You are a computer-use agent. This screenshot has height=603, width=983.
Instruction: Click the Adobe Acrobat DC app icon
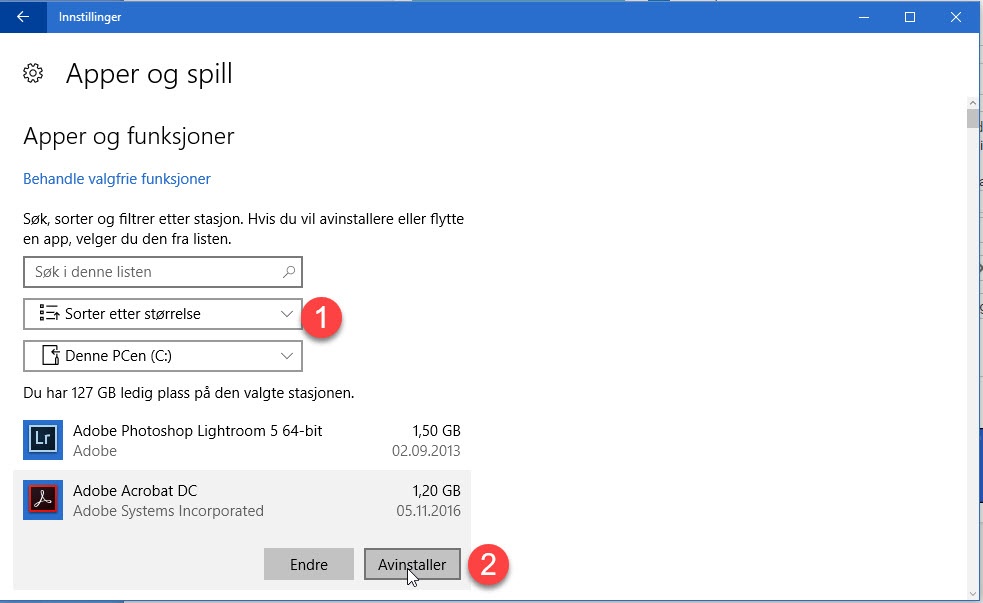pos(43,500)
